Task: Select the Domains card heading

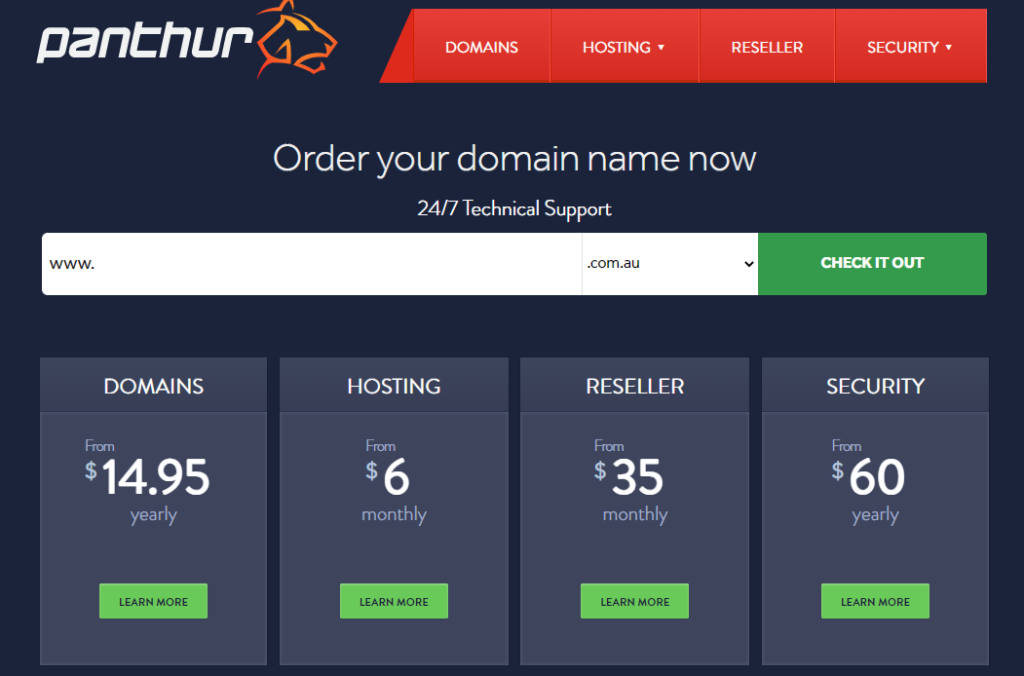Action: (153, 386)
